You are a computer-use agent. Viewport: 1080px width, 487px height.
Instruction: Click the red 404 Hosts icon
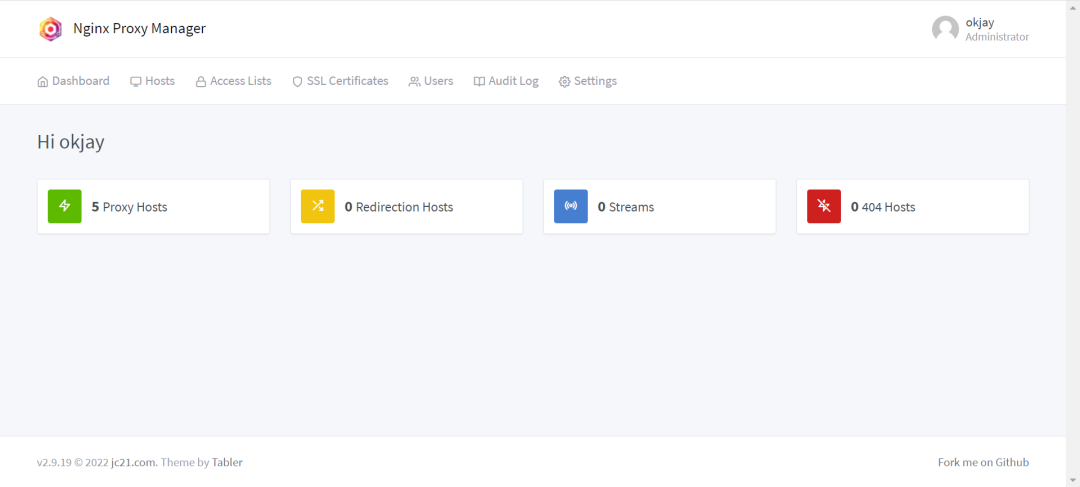click(x=824, y=206)
